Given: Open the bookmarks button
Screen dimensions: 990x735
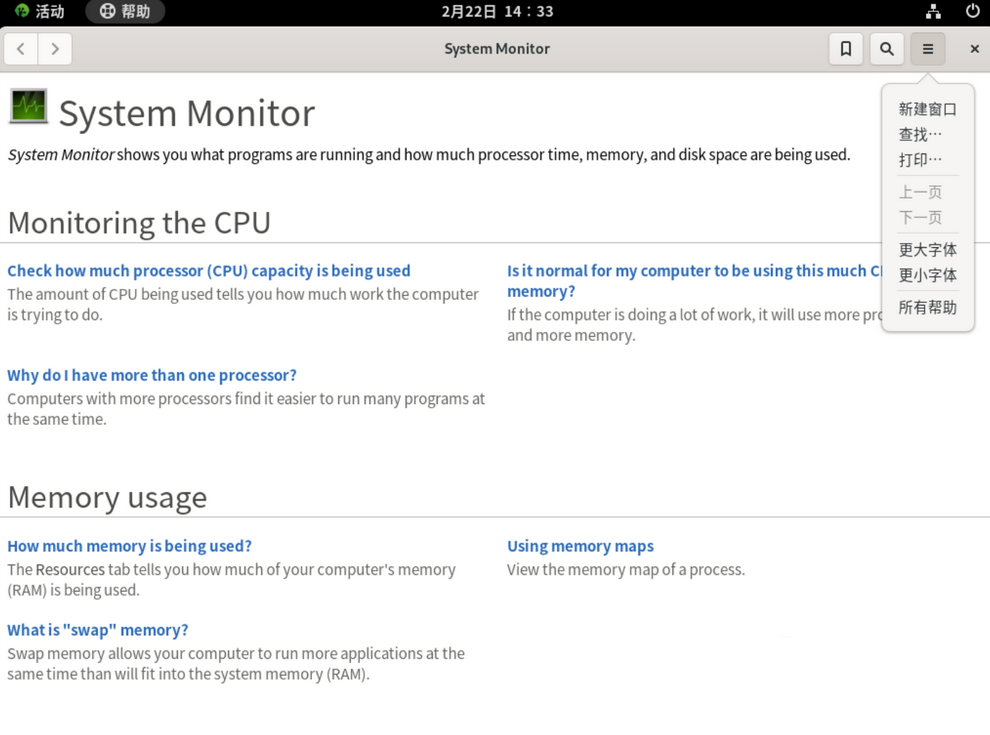Looking at the screenshot, I should pos(846,49).
